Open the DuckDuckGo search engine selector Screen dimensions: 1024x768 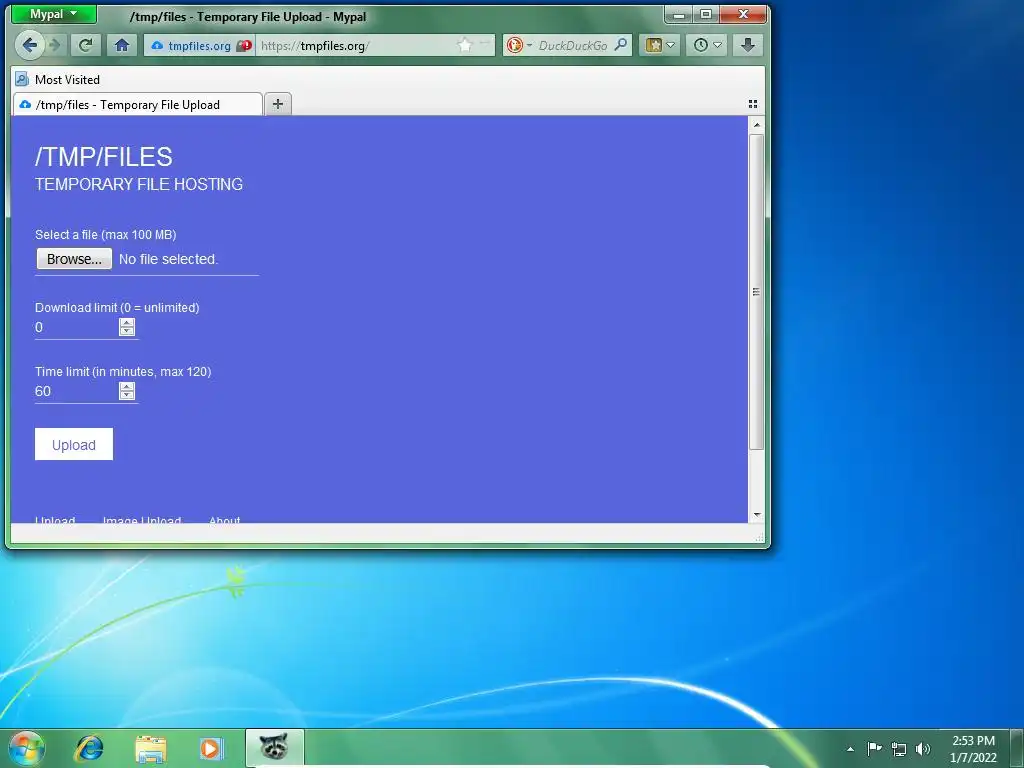click(x=519, y=45)
